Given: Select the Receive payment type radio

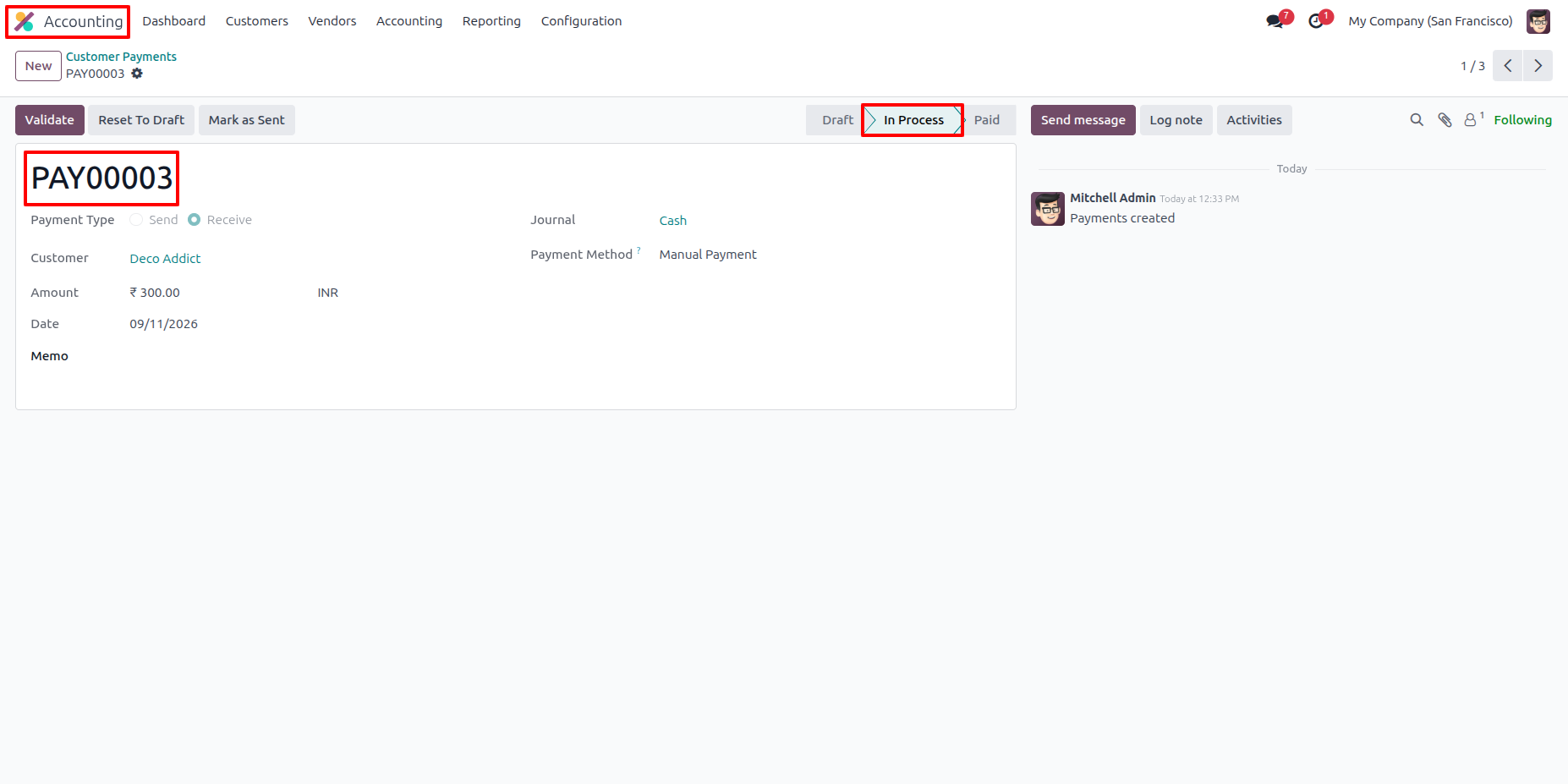Looking at the screenshot, I should pos(195,220).
